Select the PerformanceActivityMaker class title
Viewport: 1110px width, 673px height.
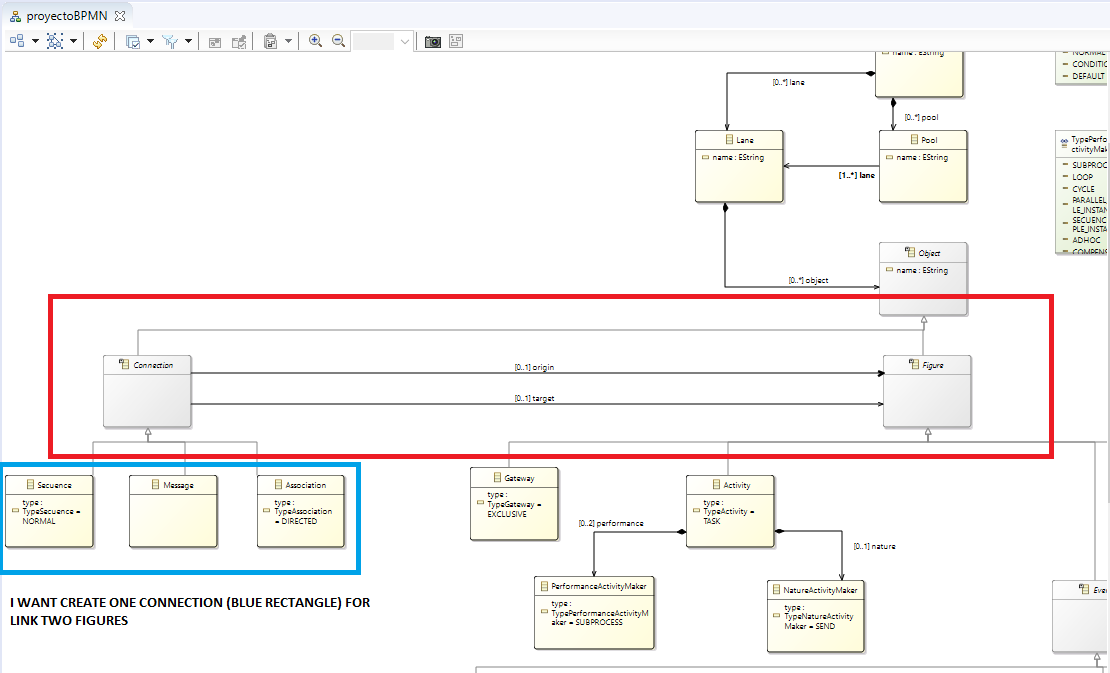click(598, 587)
